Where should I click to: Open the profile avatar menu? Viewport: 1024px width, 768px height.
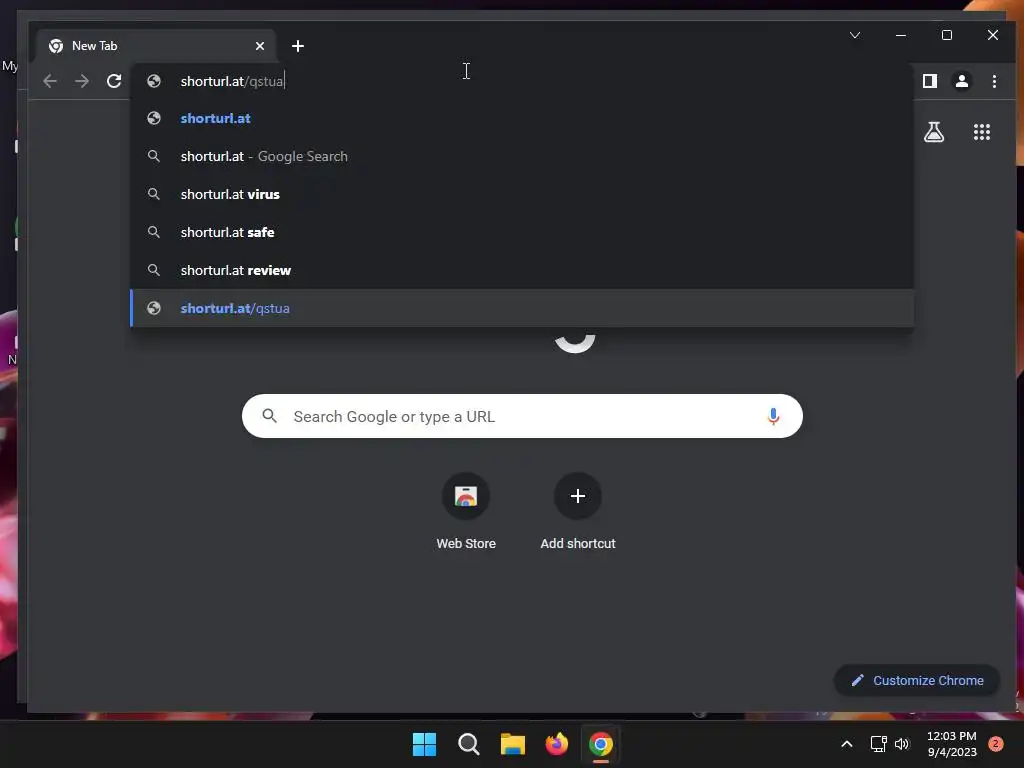(x=962, y=81)
